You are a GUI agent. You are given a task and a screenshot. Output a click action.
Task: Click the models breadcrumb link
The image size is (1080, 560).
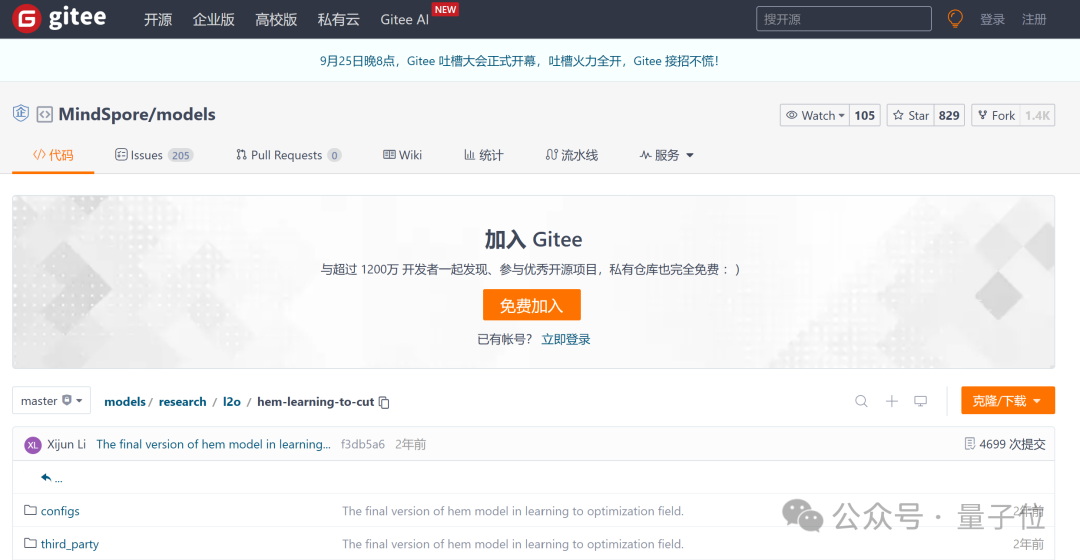125,402
